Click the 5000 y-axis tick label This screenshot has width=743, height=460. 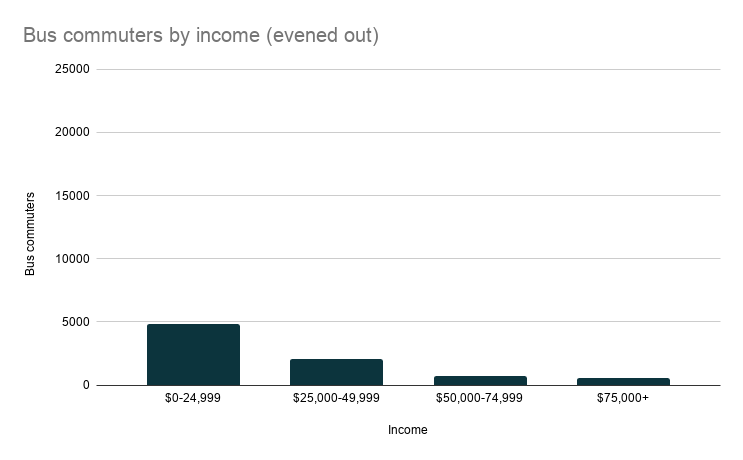click(x=77, y=322)
